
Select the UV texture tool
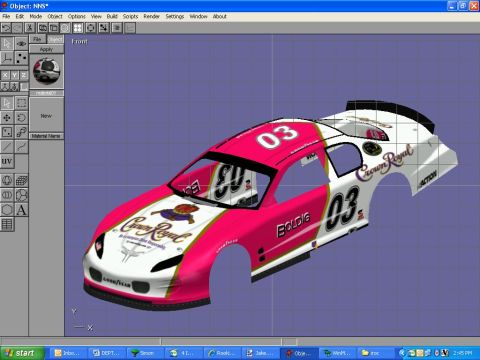[x=7, y=161]
